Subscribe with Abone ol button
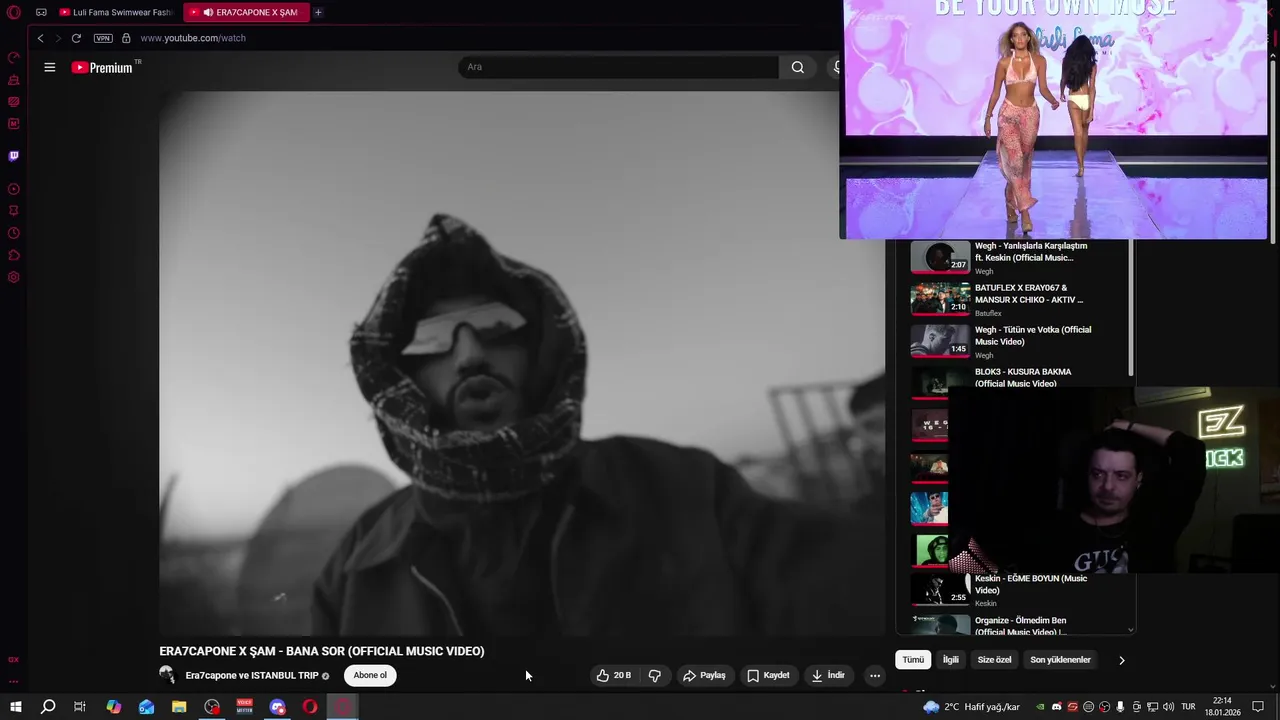 370,675
